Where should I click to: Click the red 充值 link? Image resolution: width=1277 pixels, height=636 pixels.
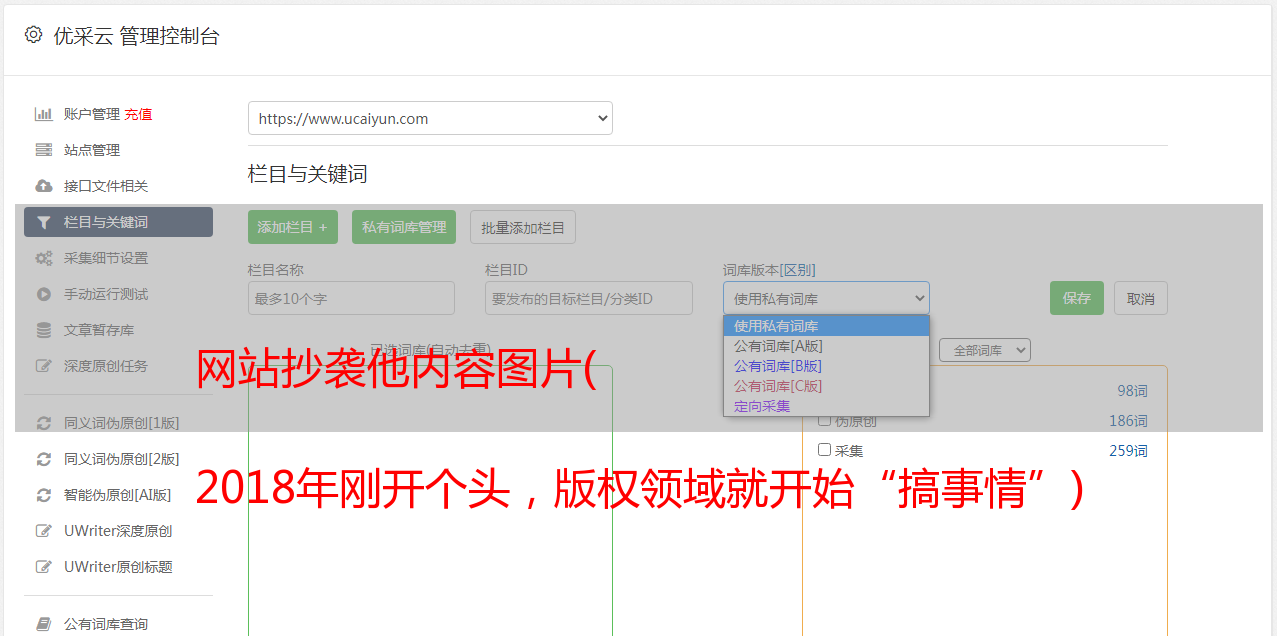coord(138,114)
